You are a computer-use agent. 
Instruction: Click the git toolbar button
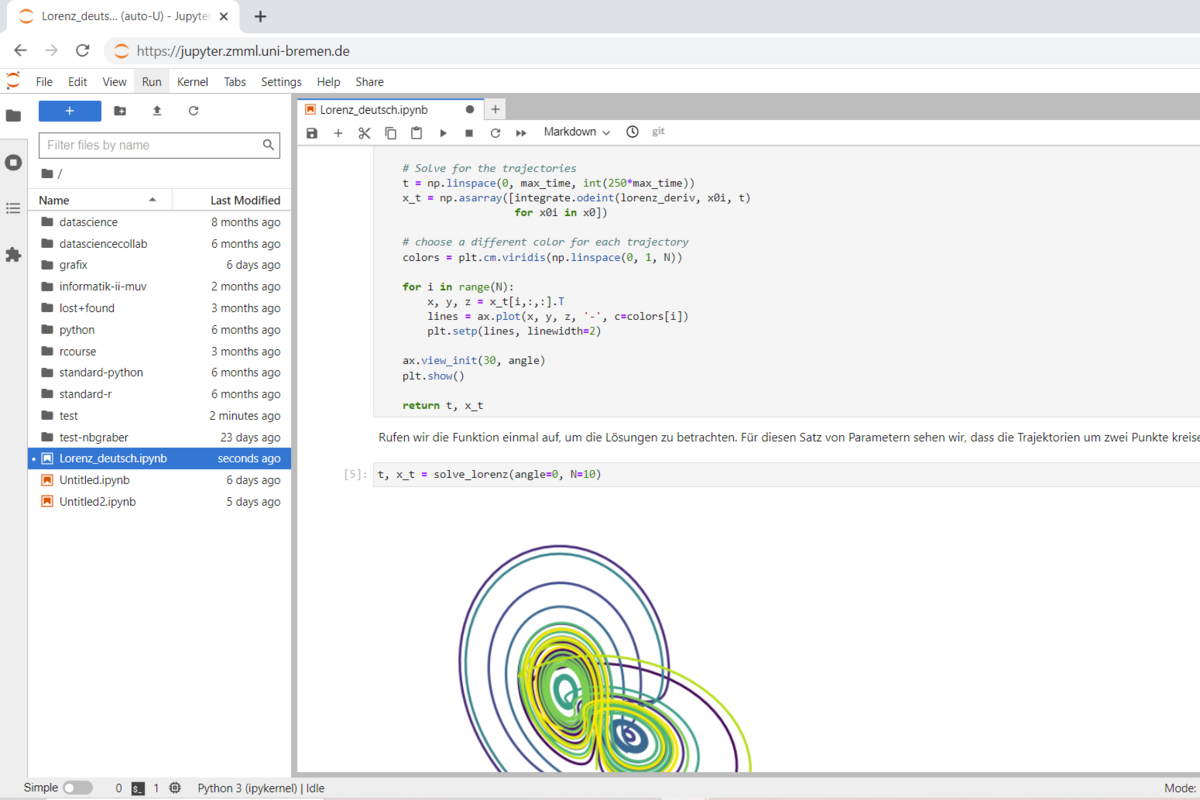click(x=658, y=132)
